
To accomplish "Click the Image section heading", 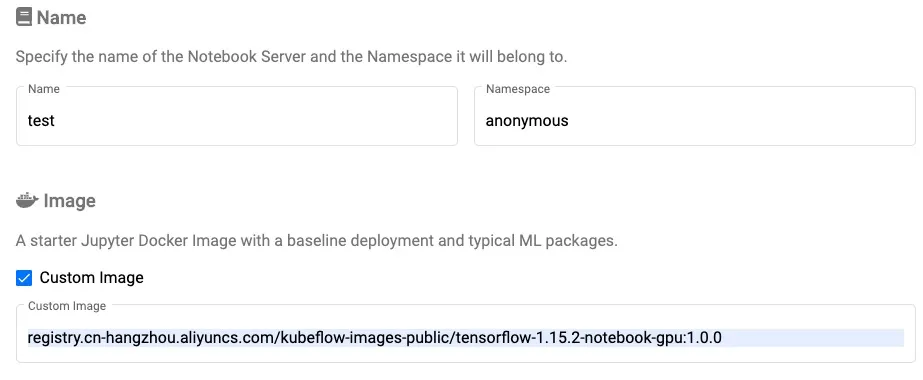I will click(x=69, y=201).
